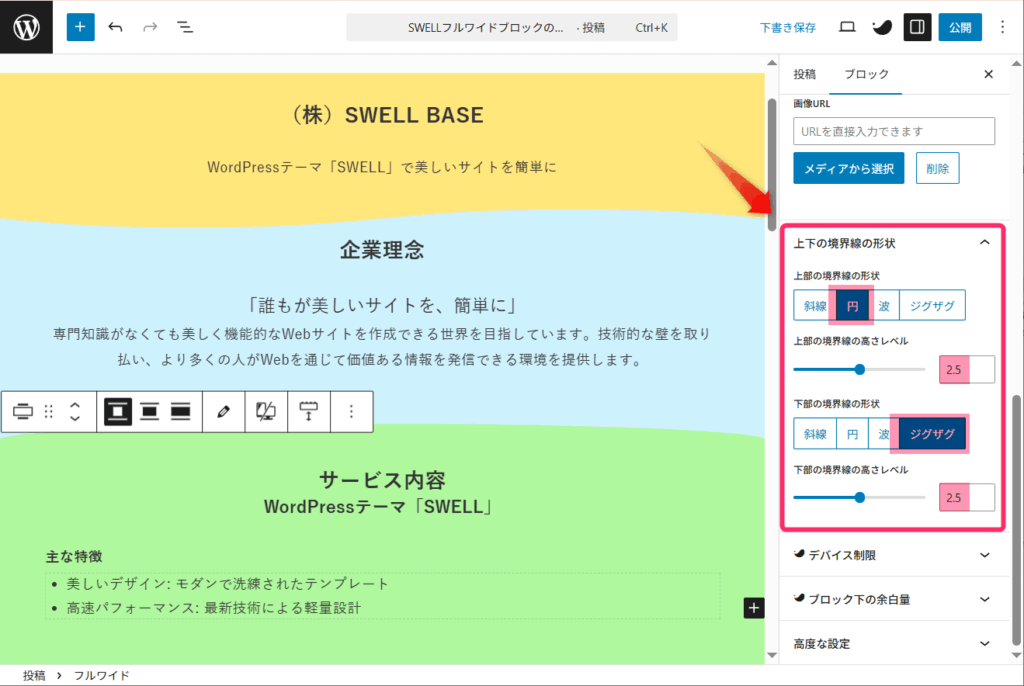Click the 主な特徴 text

(74, 557)
